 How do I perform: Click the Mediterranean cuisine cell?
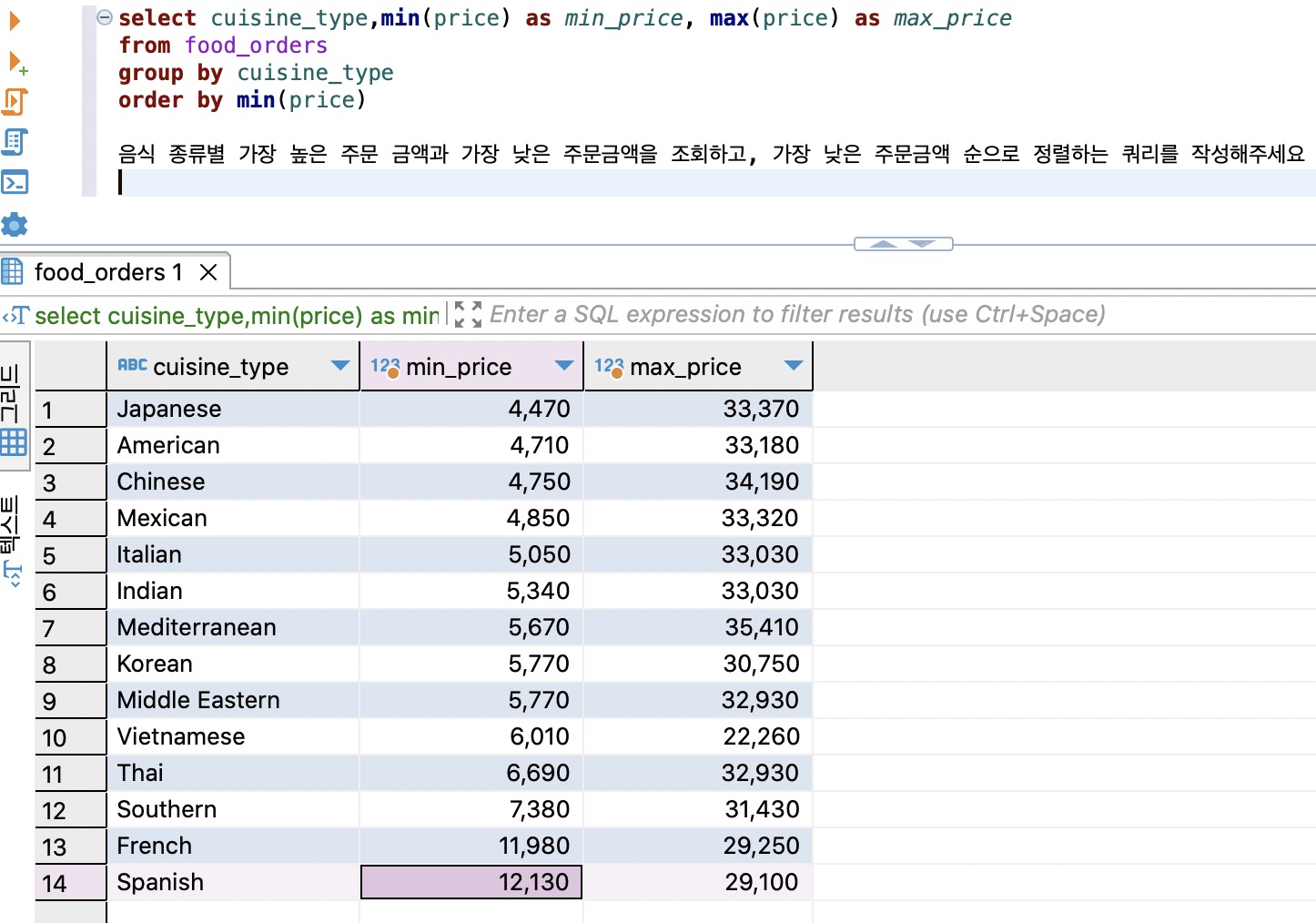[x=233, y=627]
